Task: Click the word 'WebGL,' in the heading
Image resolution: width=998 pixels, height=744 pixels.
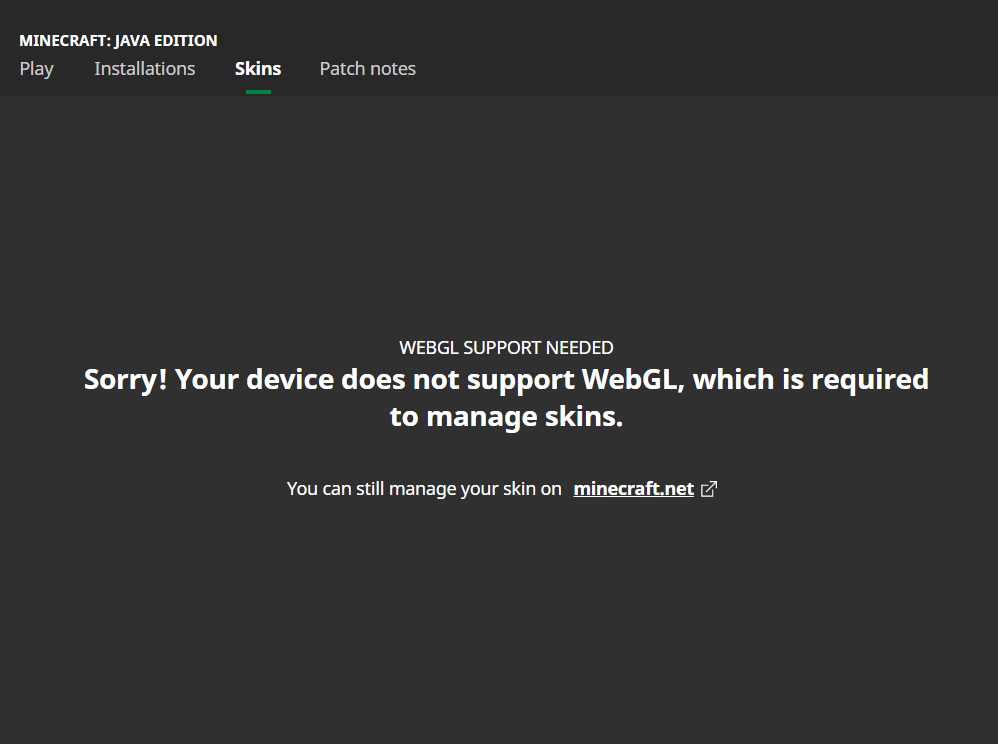Action: (633, 379)
